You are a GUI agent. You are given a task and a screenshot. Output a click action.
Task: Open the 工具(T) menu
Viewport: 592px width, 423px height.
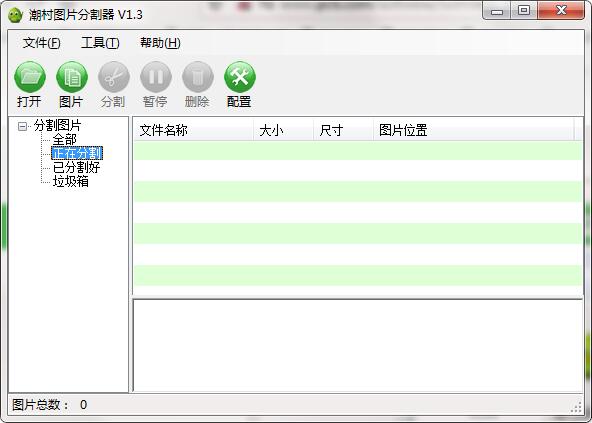(x=100, y=43)
